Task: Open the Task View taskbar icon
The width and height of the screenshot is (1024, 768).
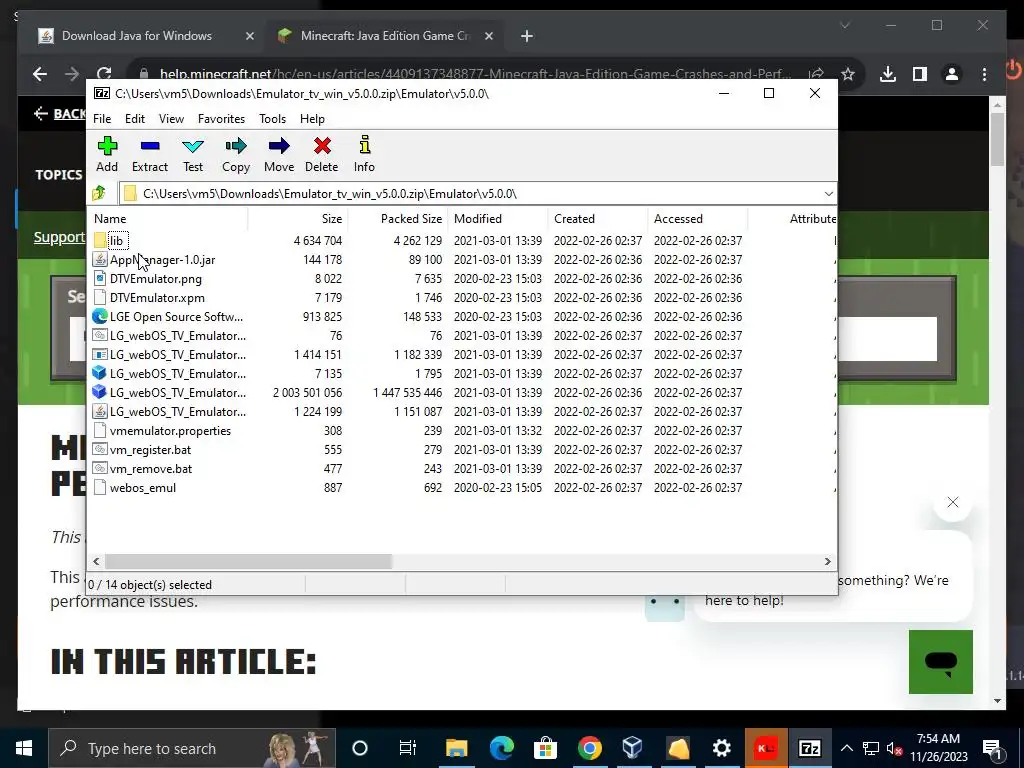Action: [408, 748]
